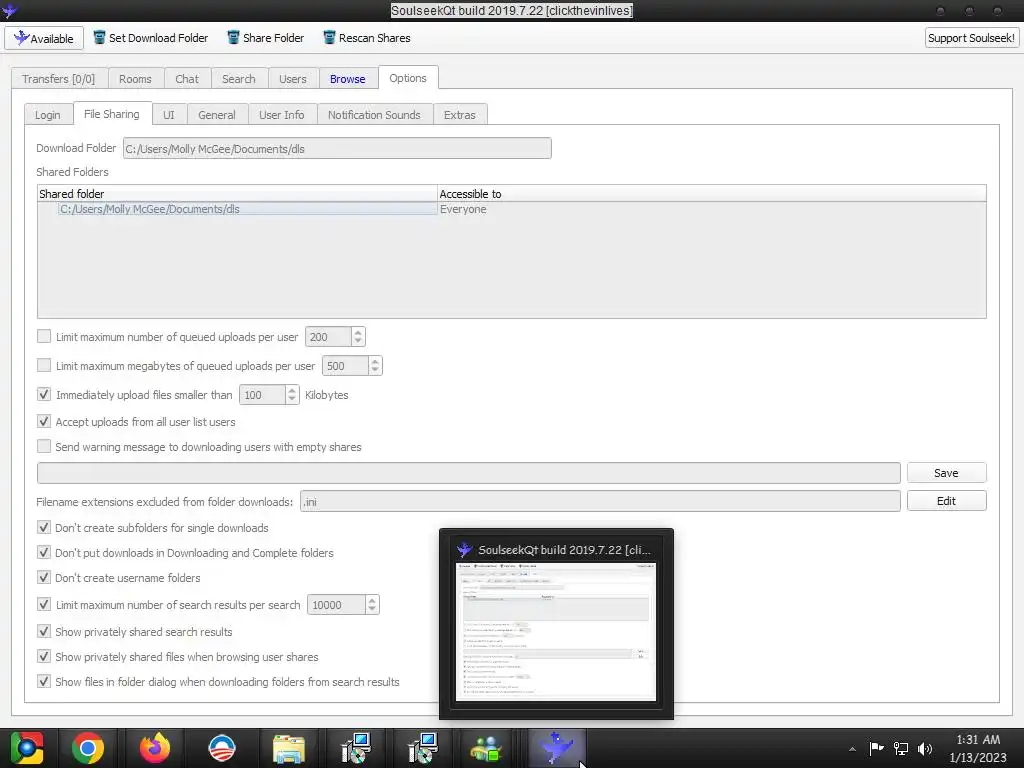The width and height of the screenshot is (1024, 768).
Task: Click the two-people messenger taskbar icon
Action: tap(486, 749)
